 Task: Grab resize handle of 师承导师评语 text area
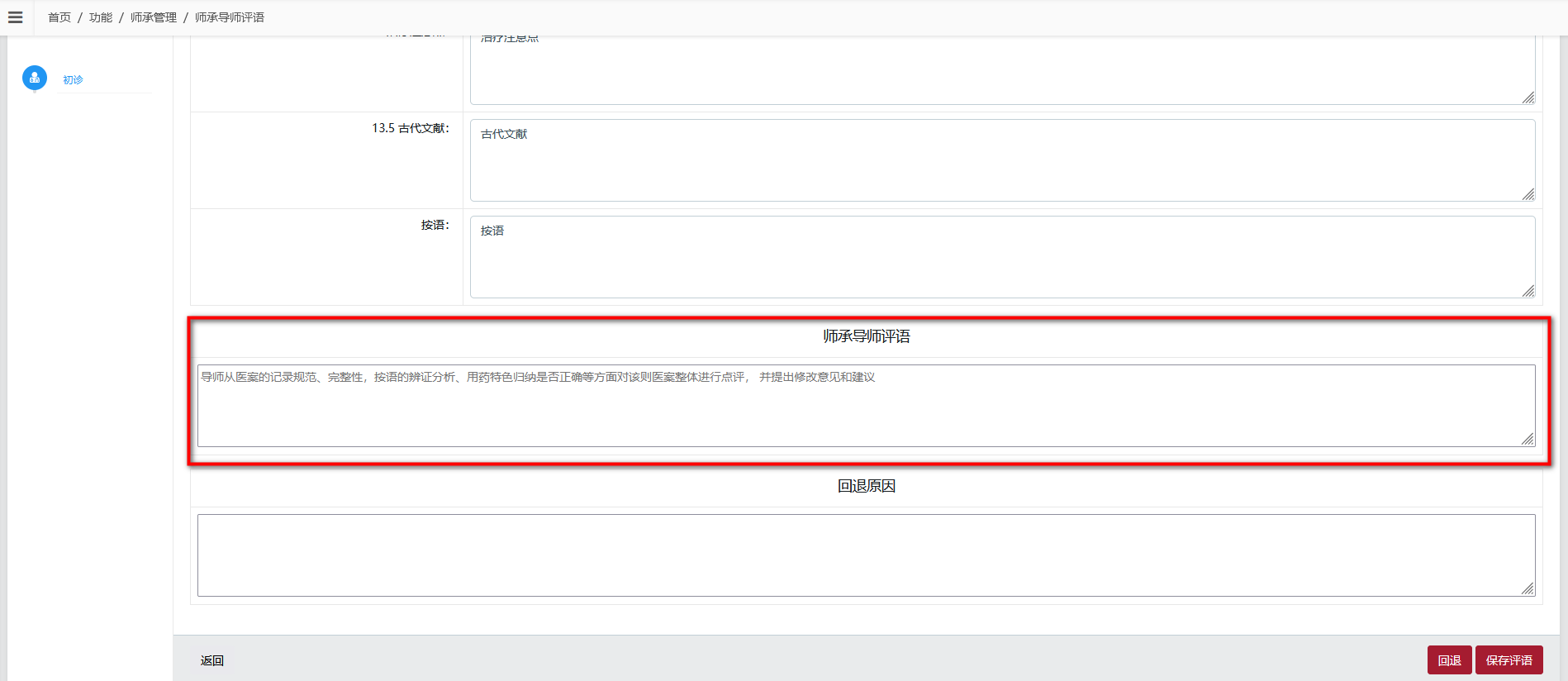(1528, 440)
